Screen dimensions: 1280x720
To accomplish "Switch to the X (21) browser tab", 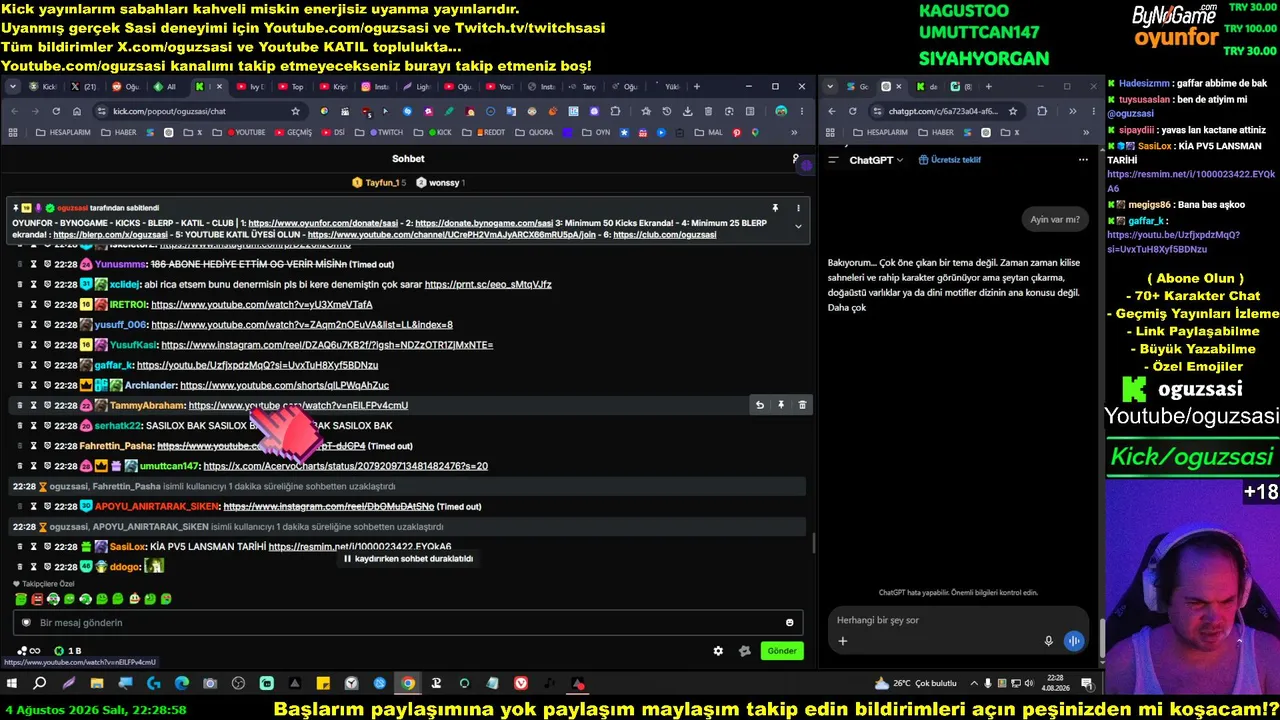I will tap(83, 87).
